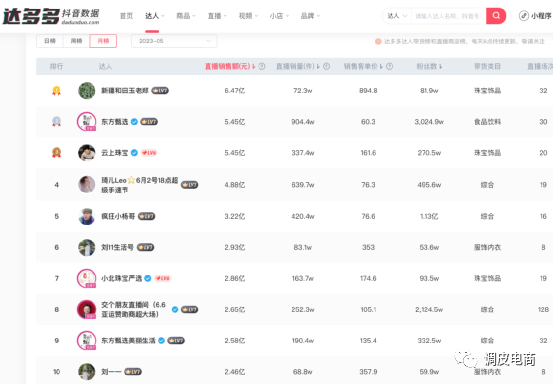Go to 首页 home page
Image resolution: width=553 pixels, height=384 pixels.
(x=126, y=16)
